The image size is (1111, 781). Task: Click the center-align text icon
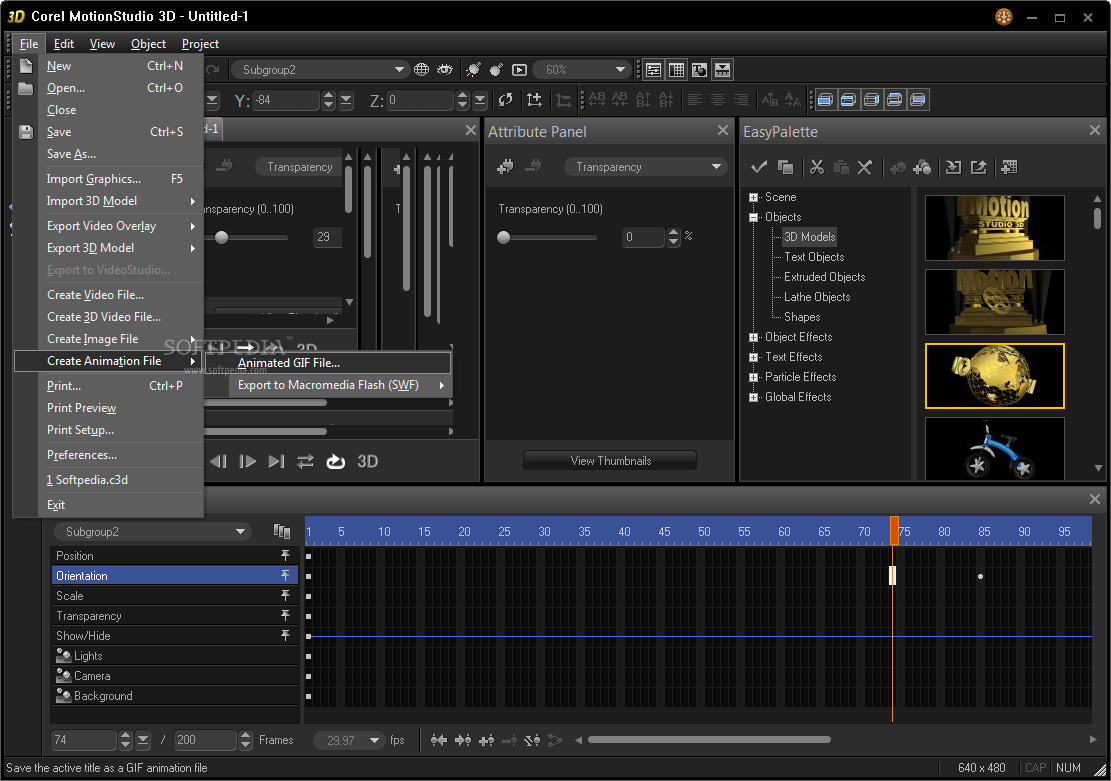tap(718, 100)
